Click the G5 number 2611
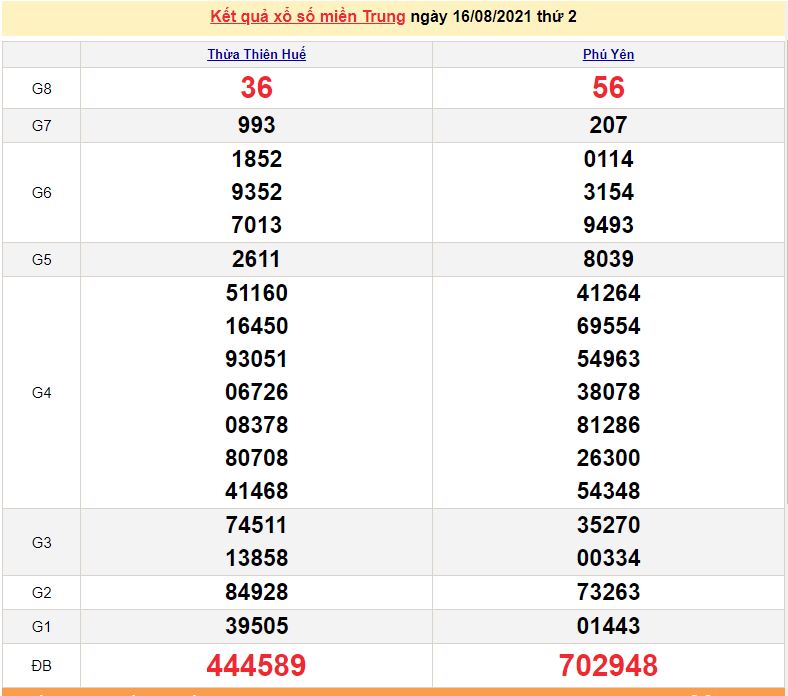The height and width of the screenshot is (696, 788). pos(257,259)
